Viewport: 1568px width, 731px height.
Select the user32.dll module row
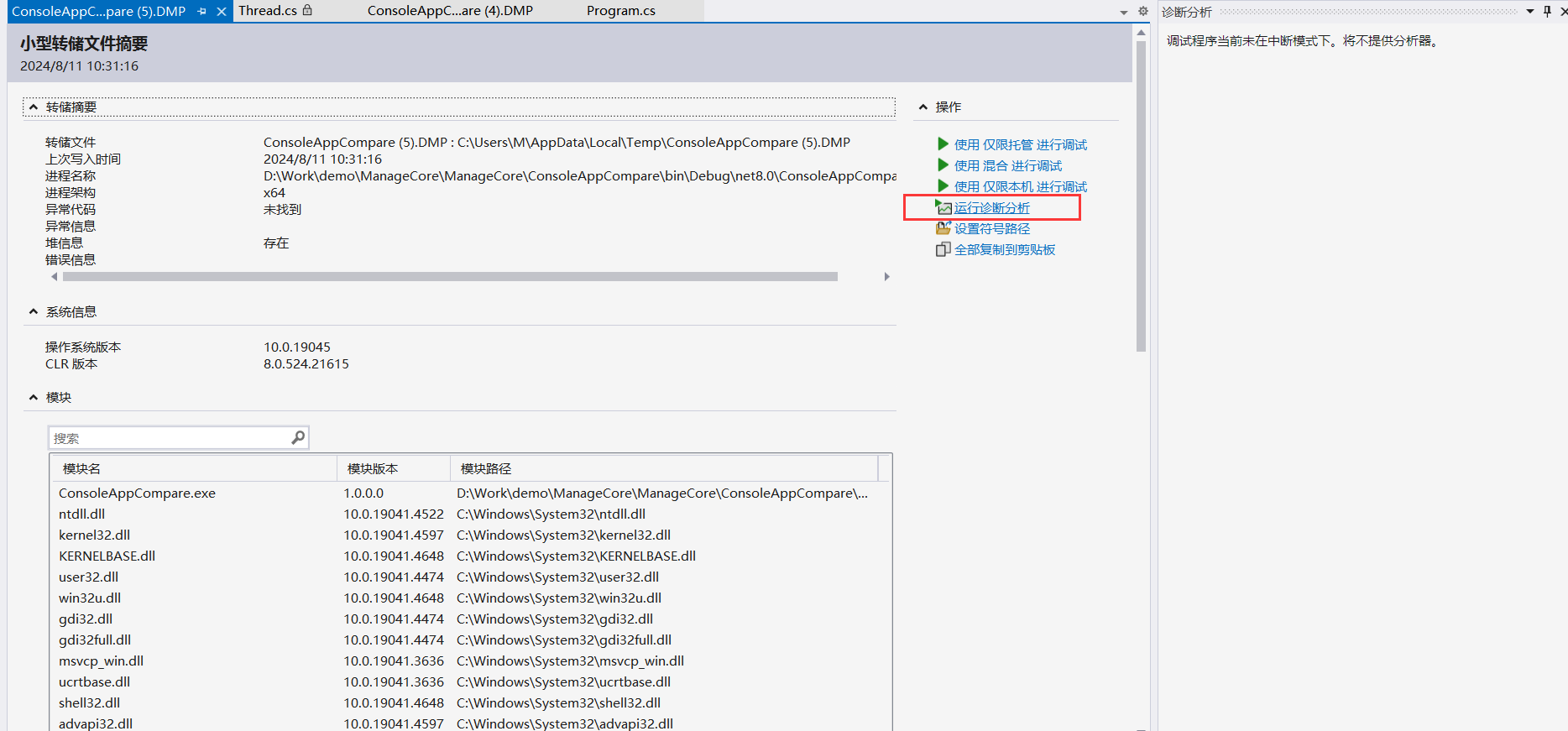[470, 577]
